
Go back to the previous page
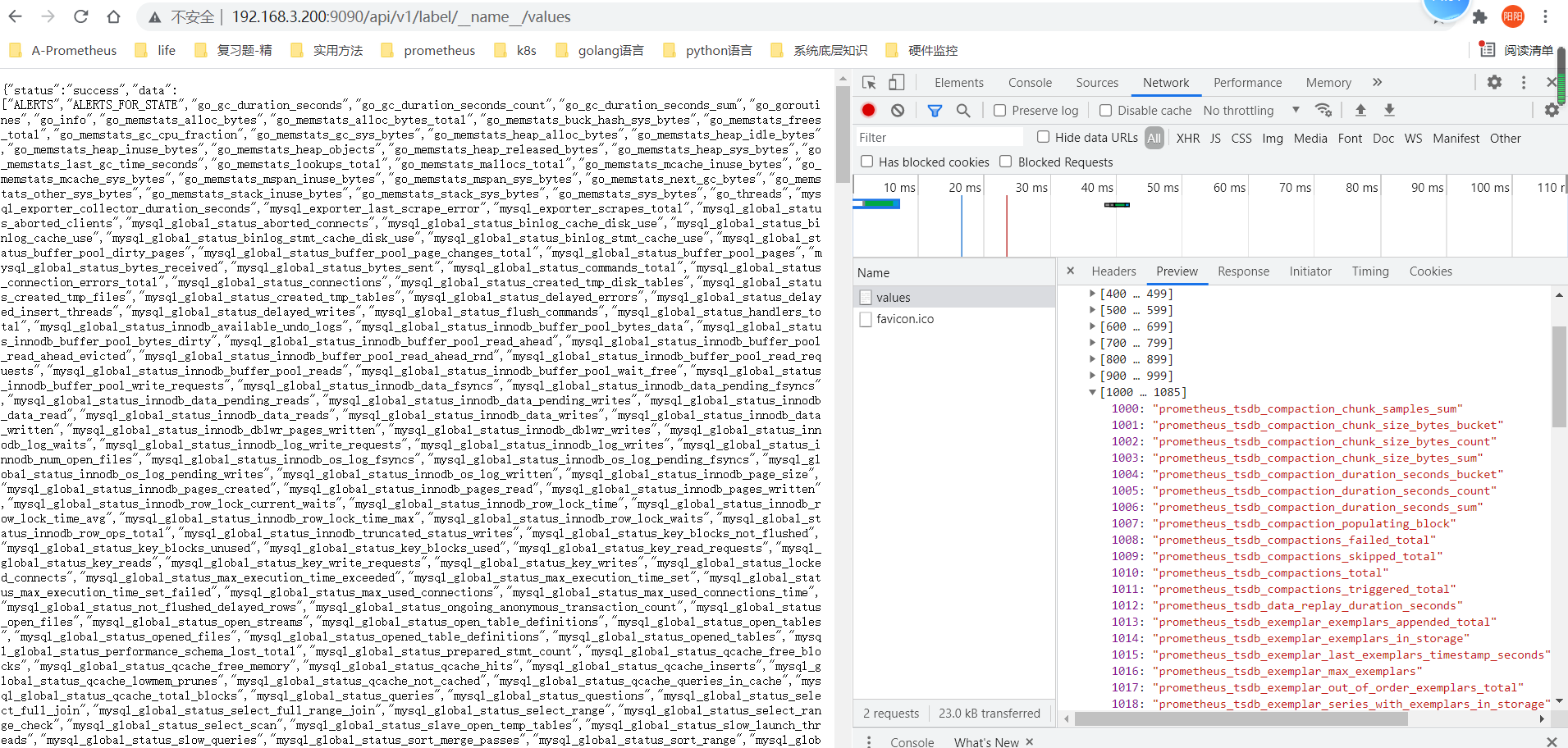(x=15, y=16)
